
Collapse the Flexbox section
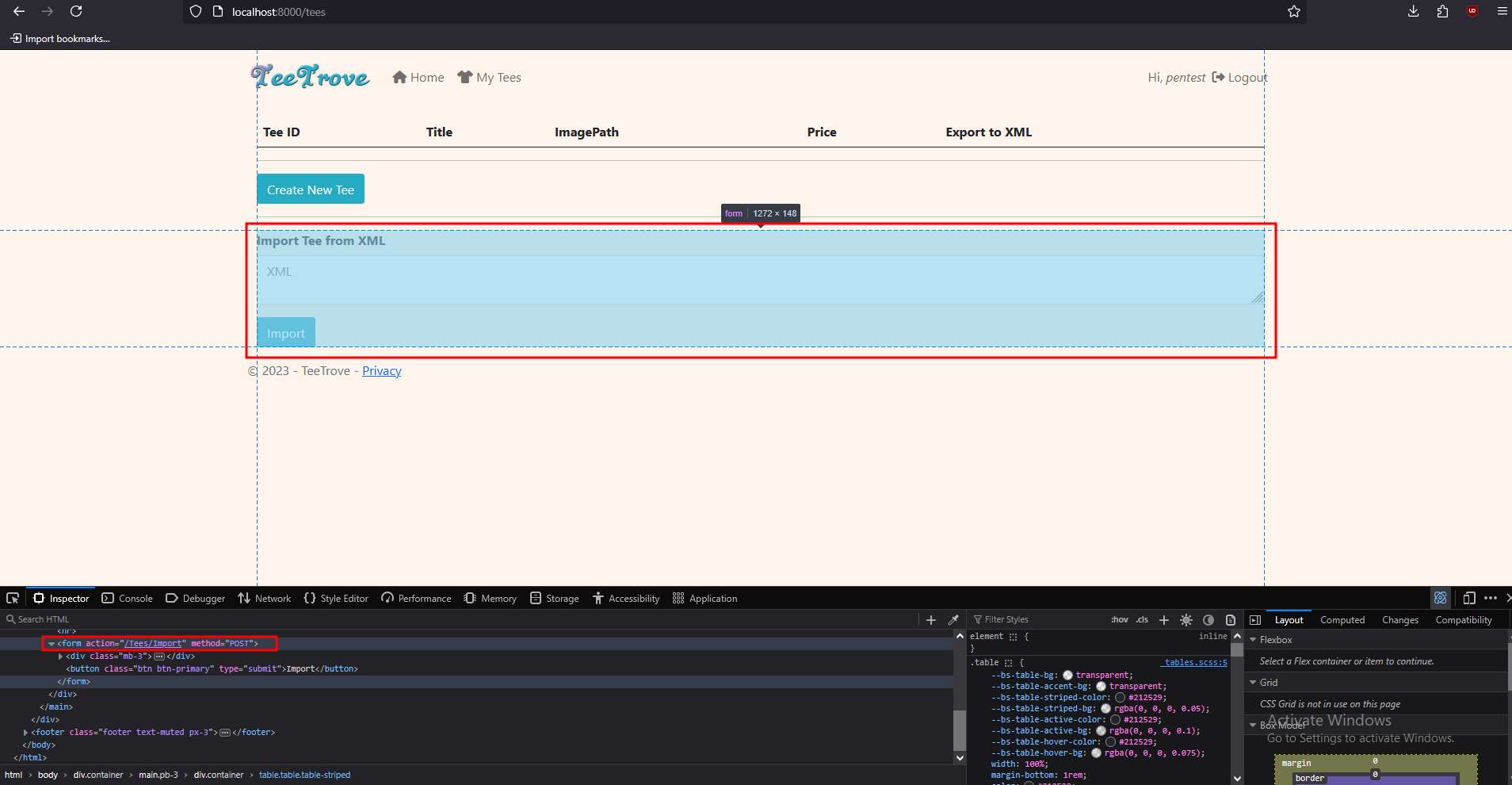1253,640
